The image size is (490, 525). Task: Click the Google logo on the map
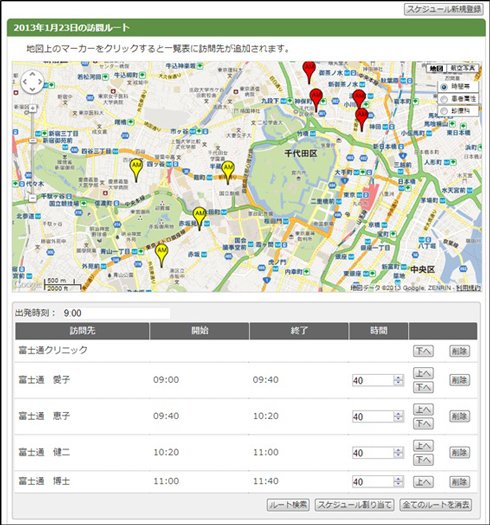(27, 284)
